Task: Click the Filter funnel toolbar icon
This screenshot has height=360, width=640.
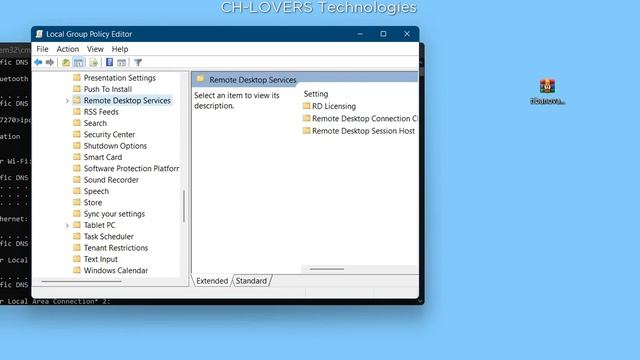Action: (x=138, y=62)
